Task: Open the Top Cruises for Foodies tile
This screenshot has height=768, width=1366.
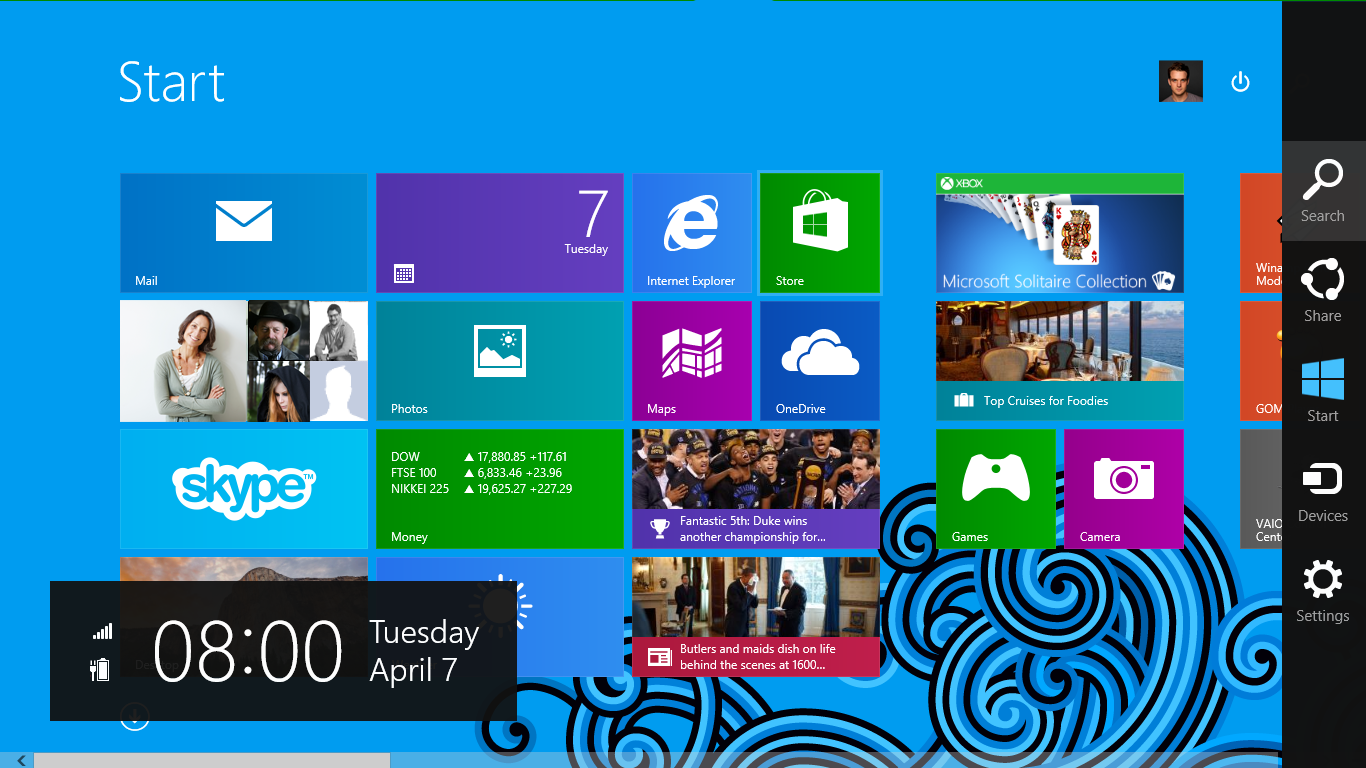Action: (x=1060, y=361)
